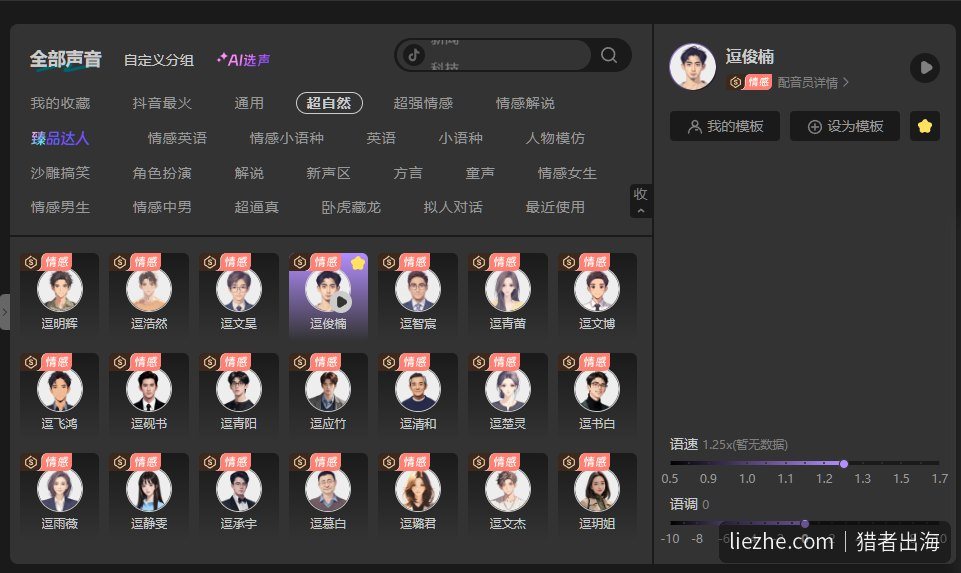Image resolution: width=961 pixels, height=573 pixels.
Task: Select 英语 category
Action: [381, 138]
